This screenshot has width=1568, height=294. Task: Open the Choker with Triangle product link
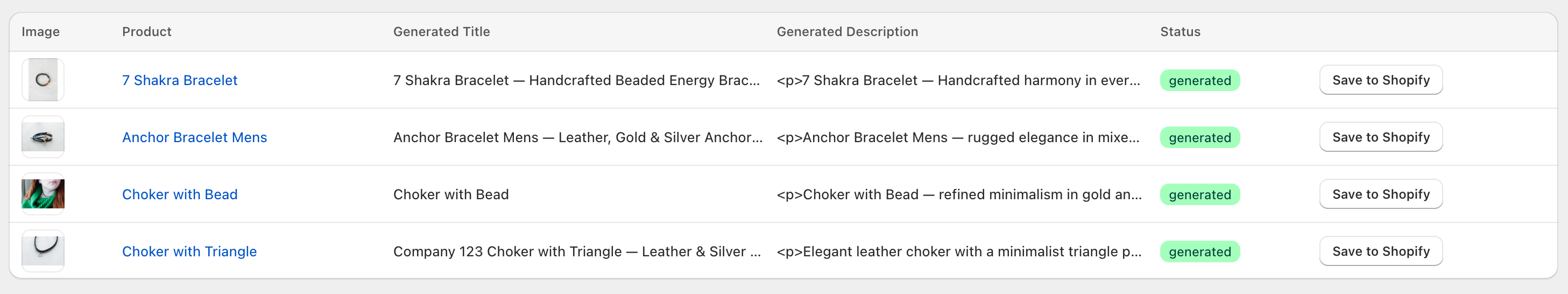tap(189, 251)
